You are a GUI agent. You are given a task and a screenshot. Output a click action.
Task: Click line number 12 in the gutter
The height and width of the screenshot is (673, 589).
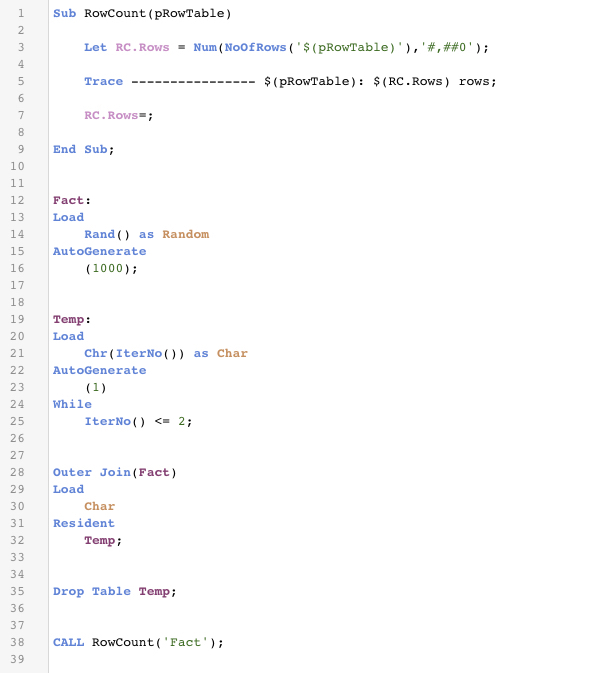[x=17, y=200]
